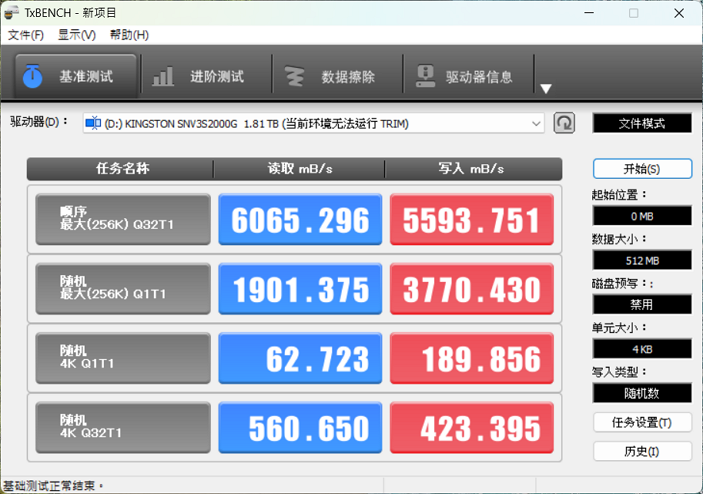Click the 随机 4K Q1T1 task button
Image resolution: width=703 pixels, height=494 pixels.
point(123,358)
